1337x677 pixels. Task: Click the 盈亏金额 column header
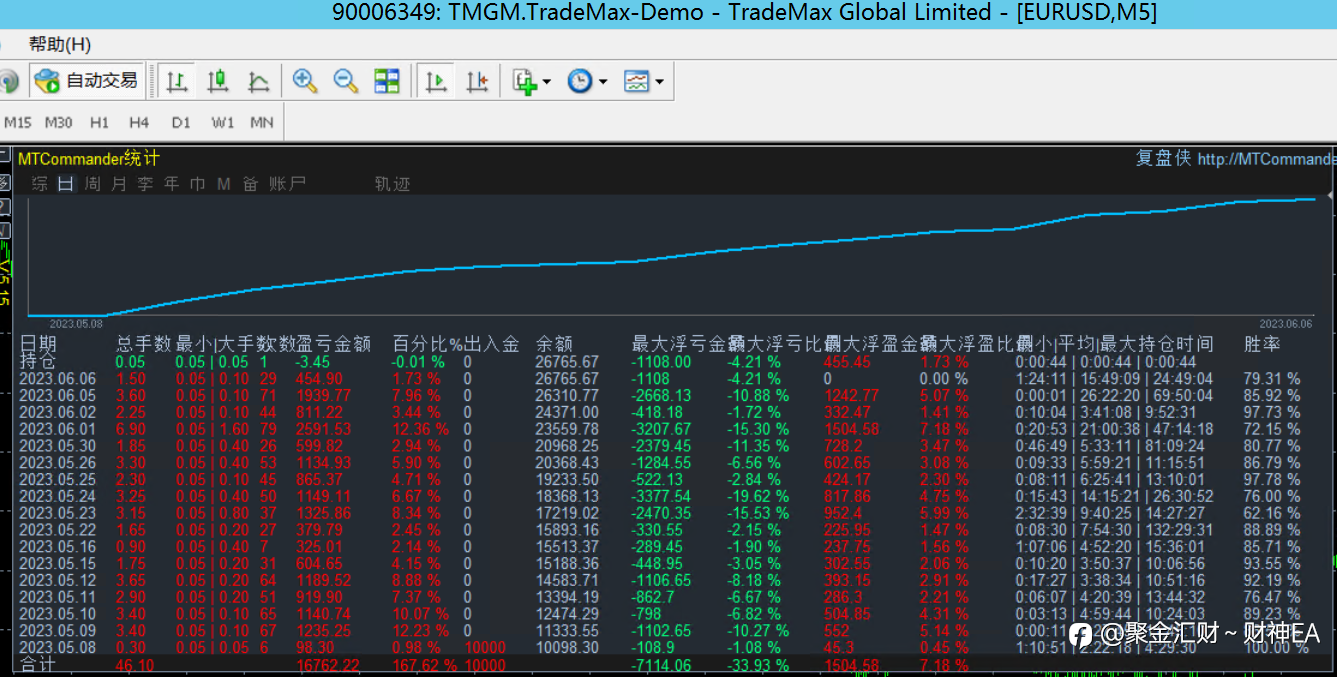tap(334, 345)
